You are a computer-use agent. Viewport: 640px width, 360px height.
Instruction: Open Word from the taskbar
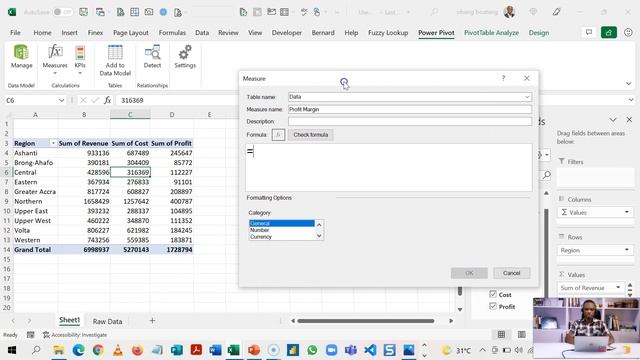click(215, 350)
